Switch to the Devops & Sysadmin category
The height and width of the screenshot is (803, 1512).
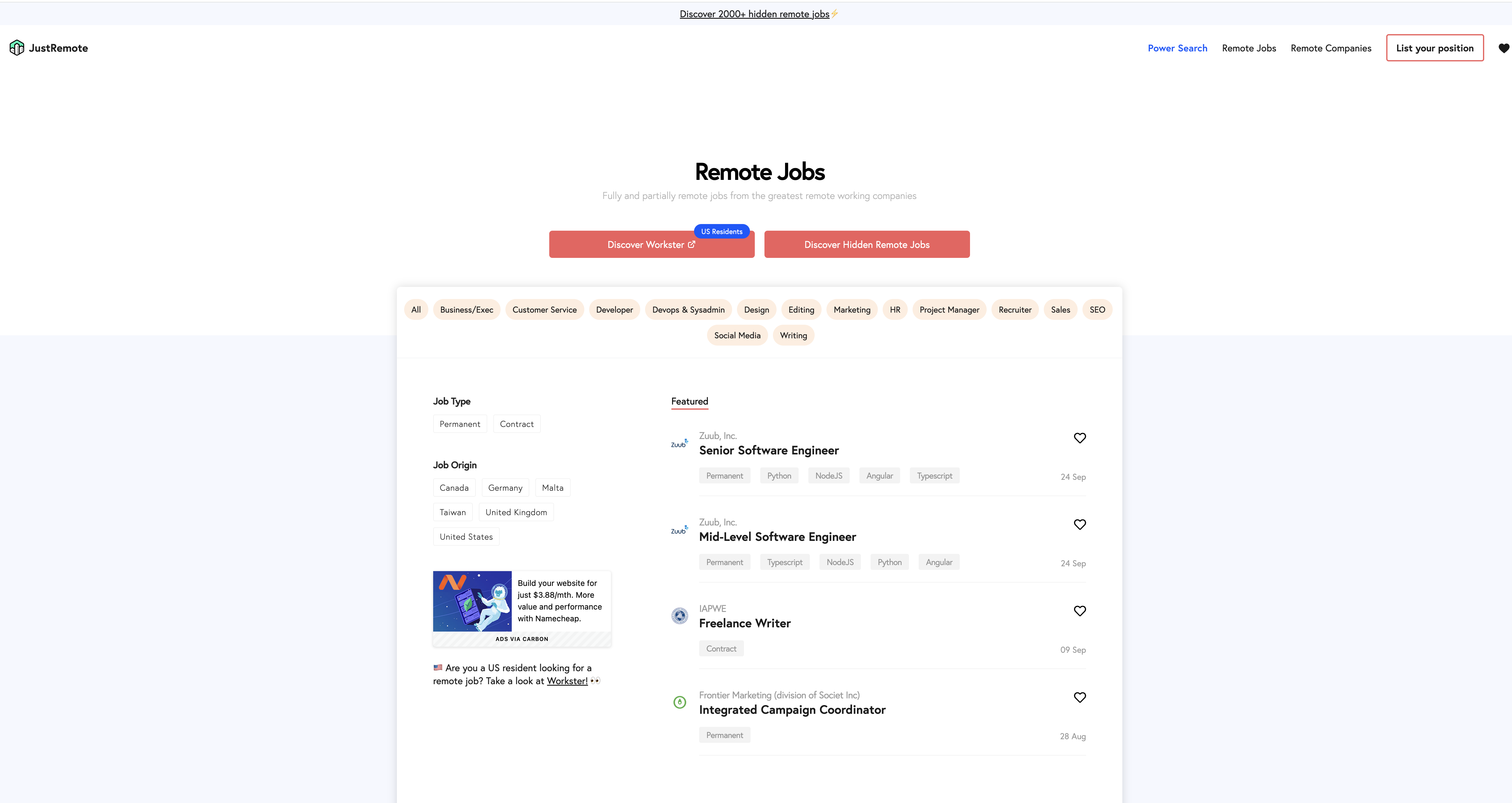tap(688, 310)
